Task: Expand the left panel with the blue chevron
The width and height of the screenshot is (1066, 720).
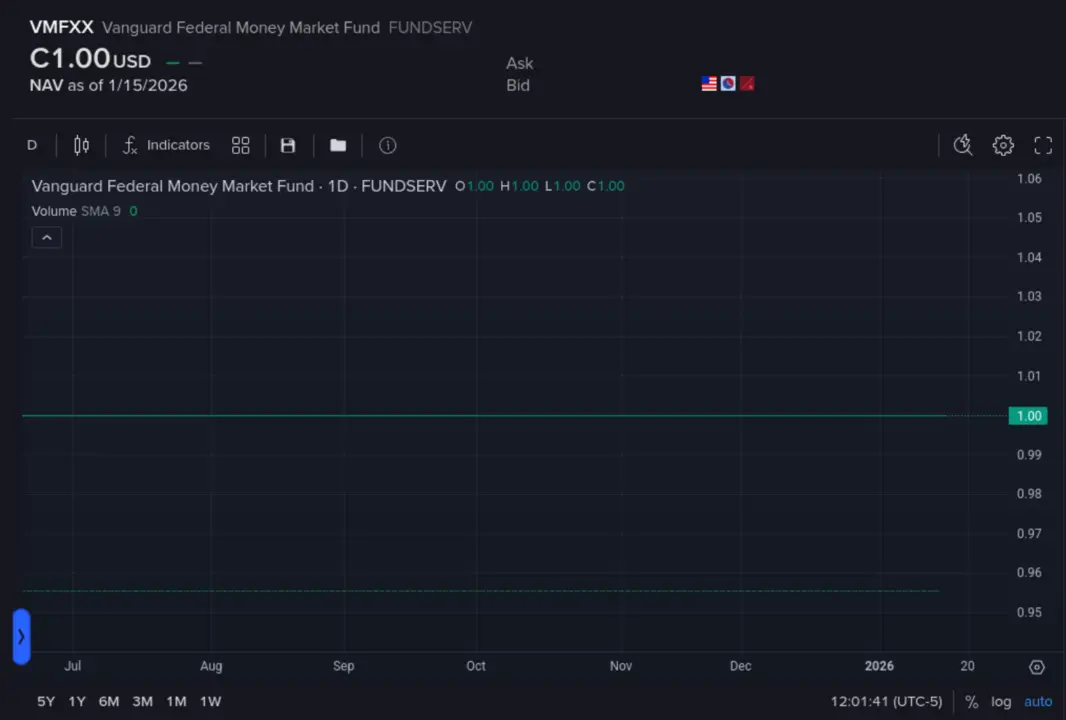Action: pos(21,636)
